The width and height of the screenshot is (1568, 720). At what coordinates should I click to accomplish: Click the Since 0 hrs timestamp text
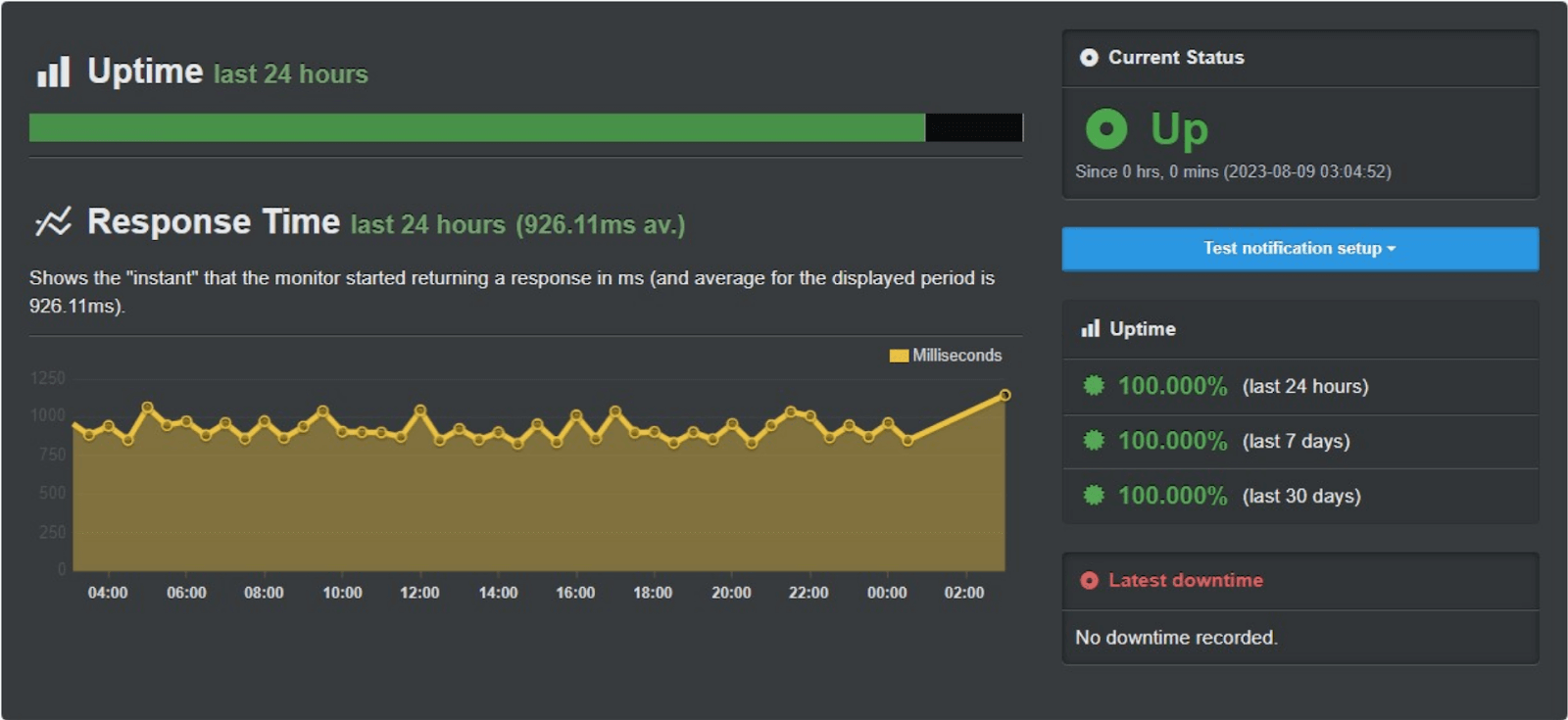click(1233, 171)
